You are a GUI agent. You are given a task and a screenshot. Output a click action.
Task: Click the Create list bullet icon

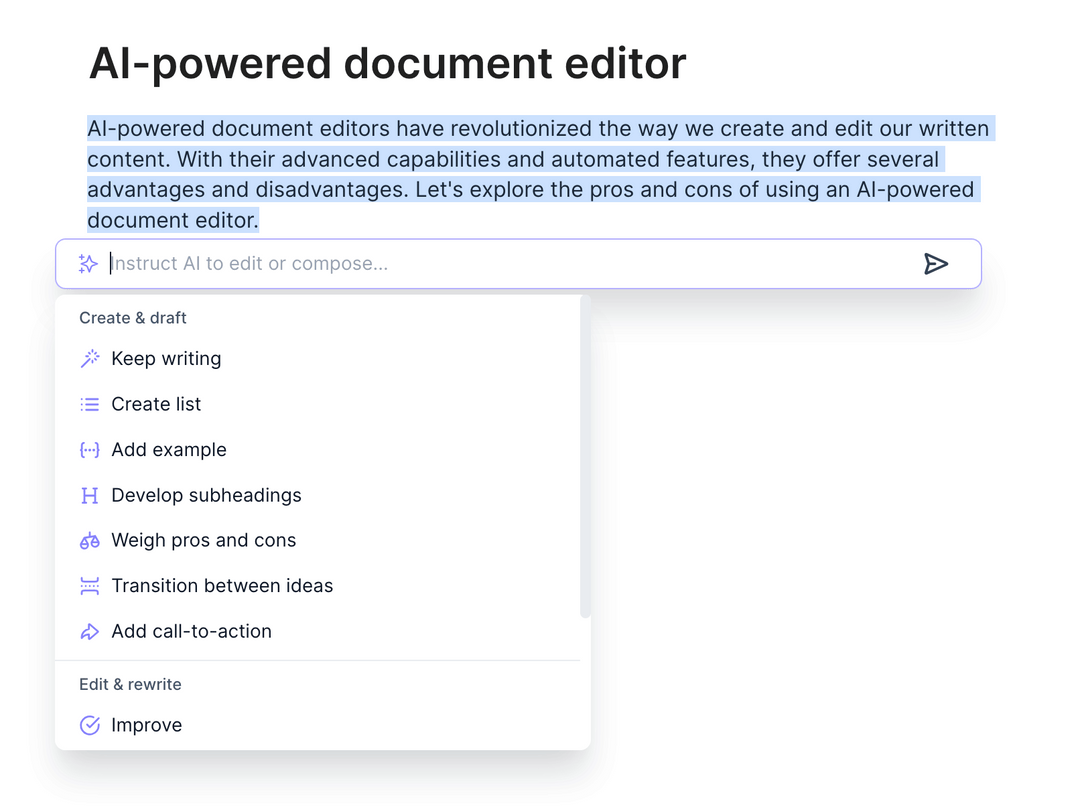(x=89, y=404)
